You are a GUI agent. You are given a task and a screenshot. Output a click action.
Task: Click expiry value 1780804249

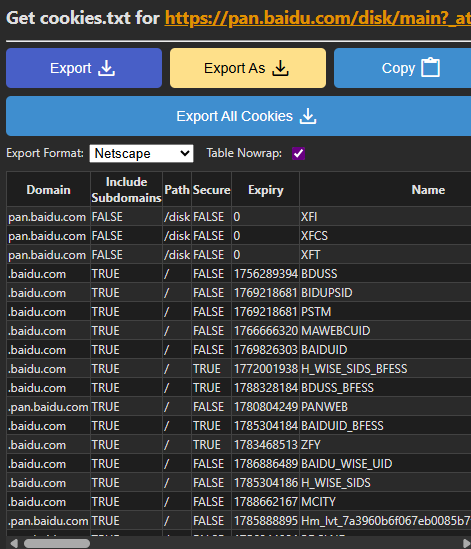point(266,406)
